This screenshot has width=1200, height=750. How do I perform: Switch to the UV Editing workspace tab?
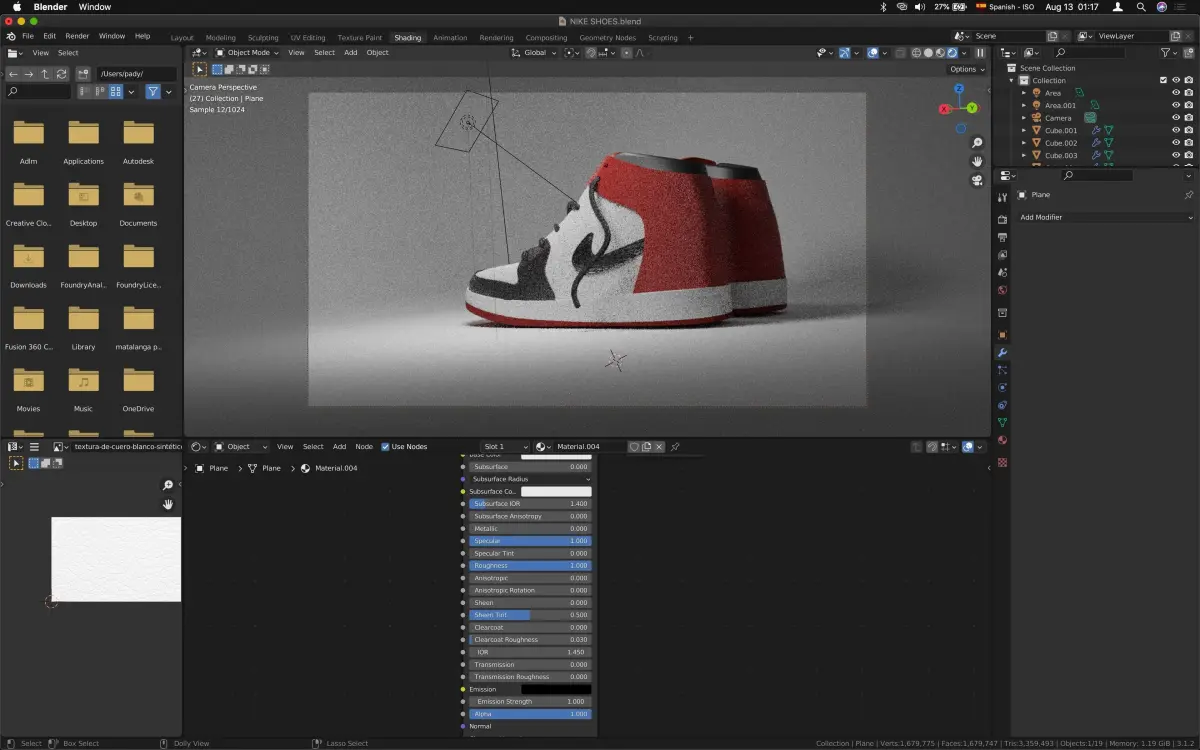[308, 38]
